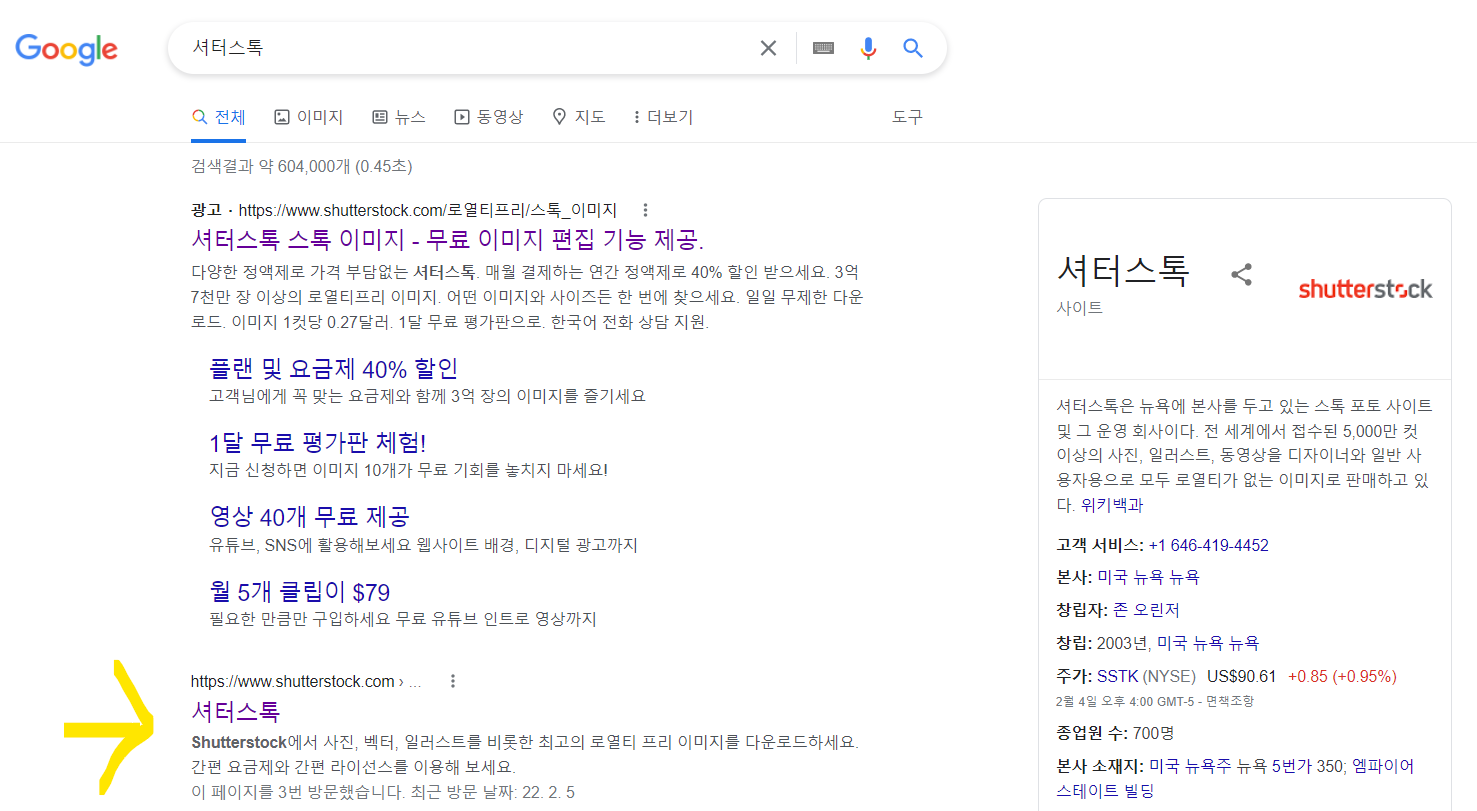Clear the search box with X icon
Image resolution: width=1477 pixels, height=811 pixels.
pos(768,48)
